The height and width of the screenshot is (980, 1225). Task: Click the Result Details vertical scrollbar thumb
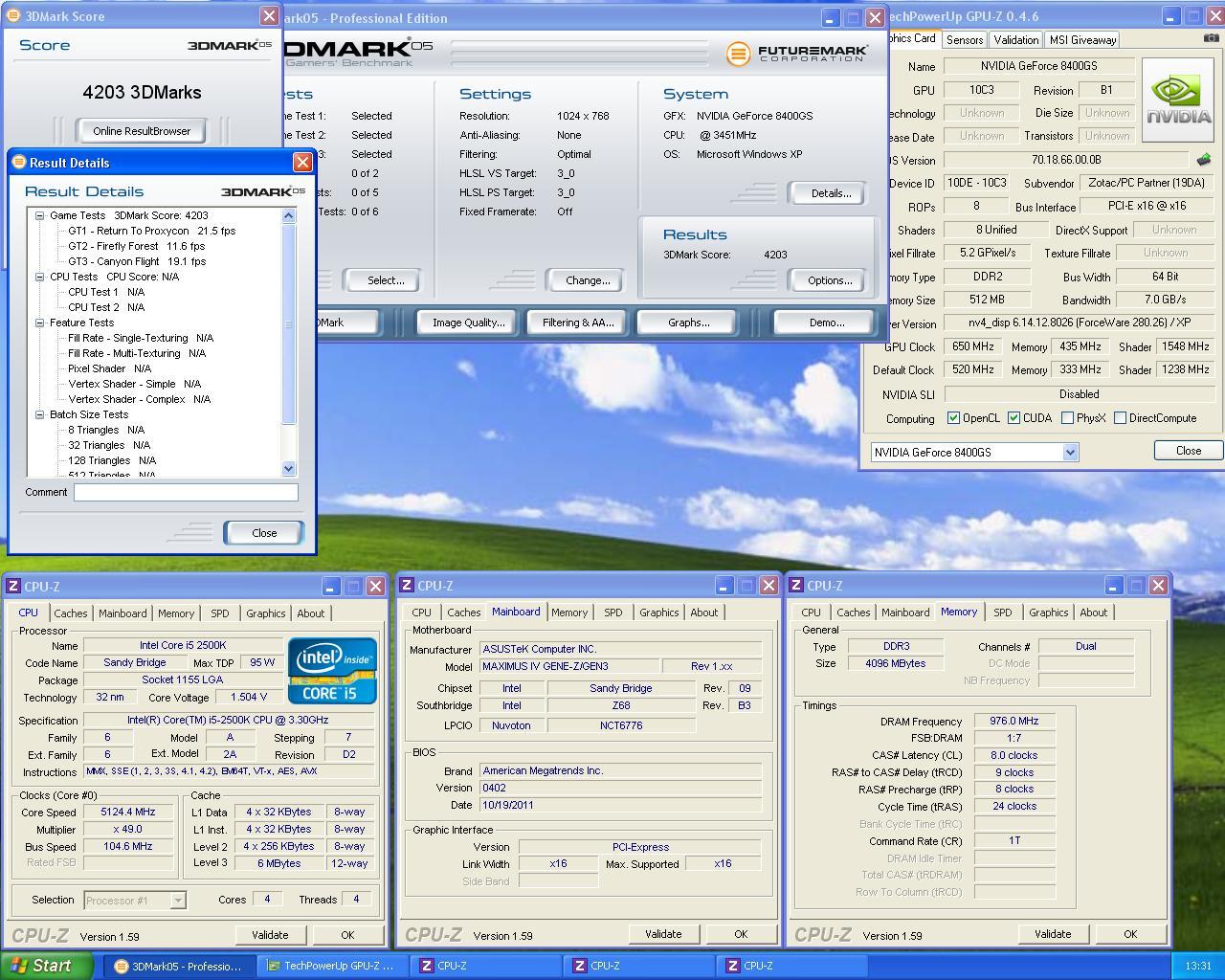click(289, 323)
